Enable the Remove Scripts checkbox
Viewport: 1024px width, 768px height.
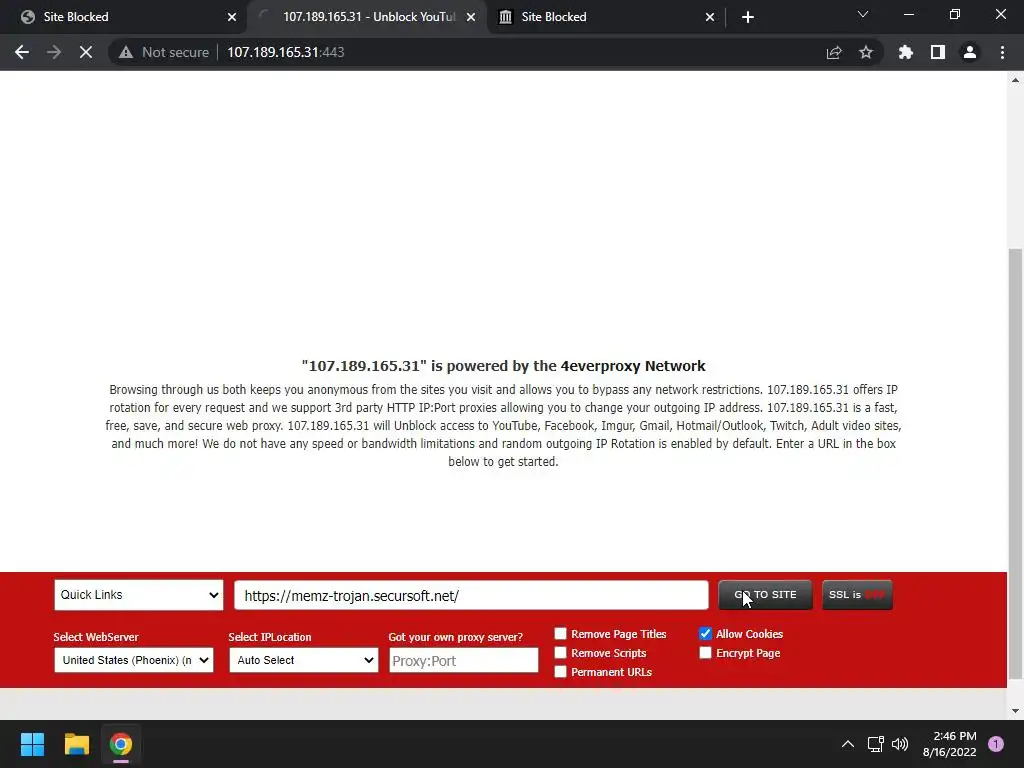[560, 652]
